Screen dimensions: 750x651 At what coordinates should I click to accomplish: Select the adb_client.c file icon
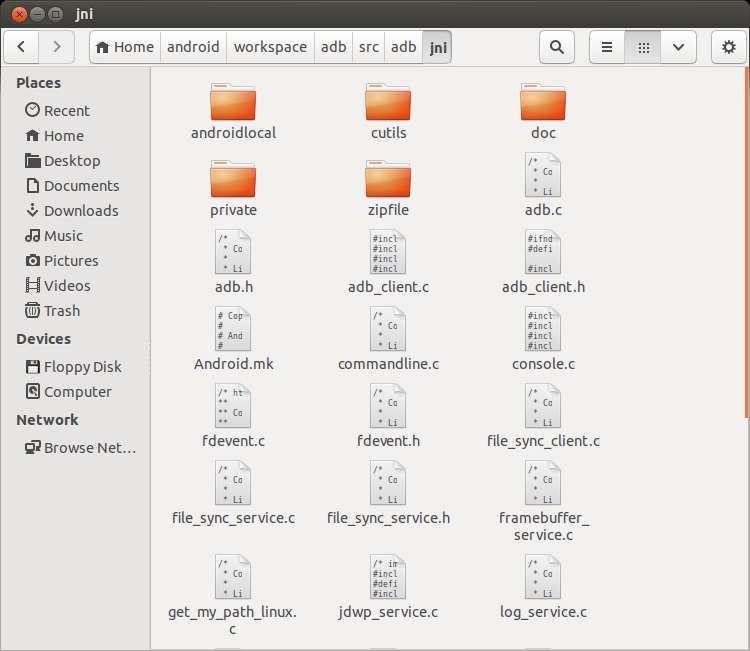click(x=388, y=252)
